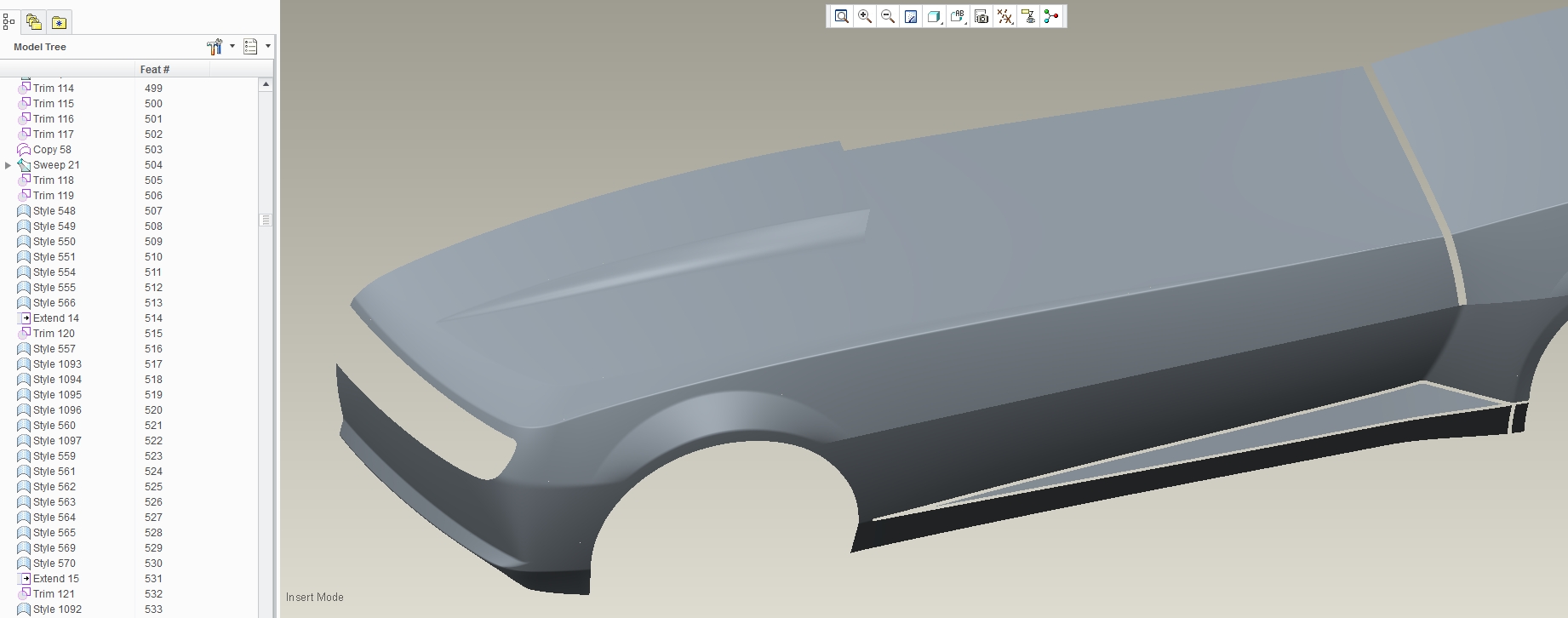Click the Repaint view icon
The height and width of the screenshot is (618, 1568).
(911, 16)
